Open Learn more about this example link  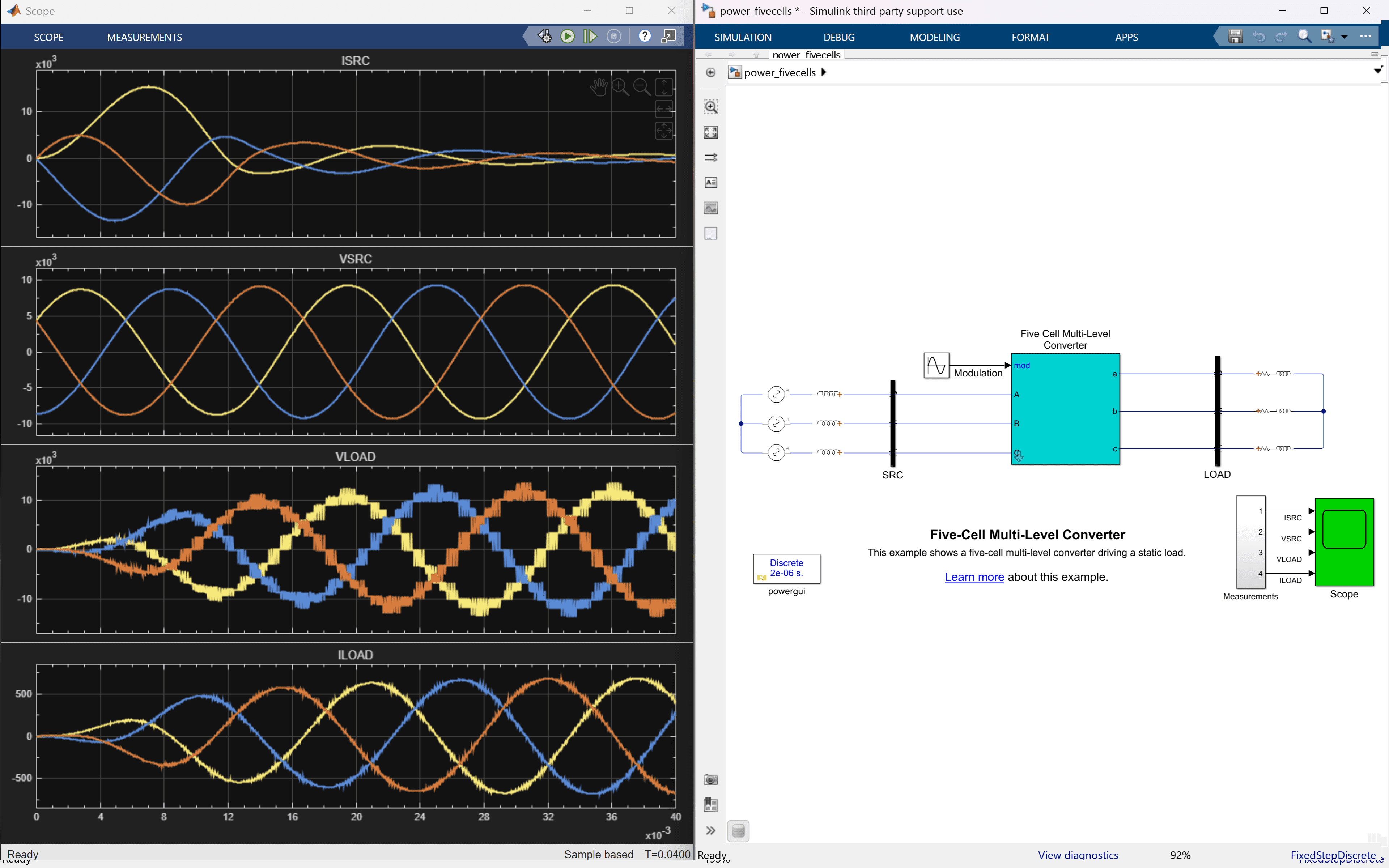click(973, 577)
